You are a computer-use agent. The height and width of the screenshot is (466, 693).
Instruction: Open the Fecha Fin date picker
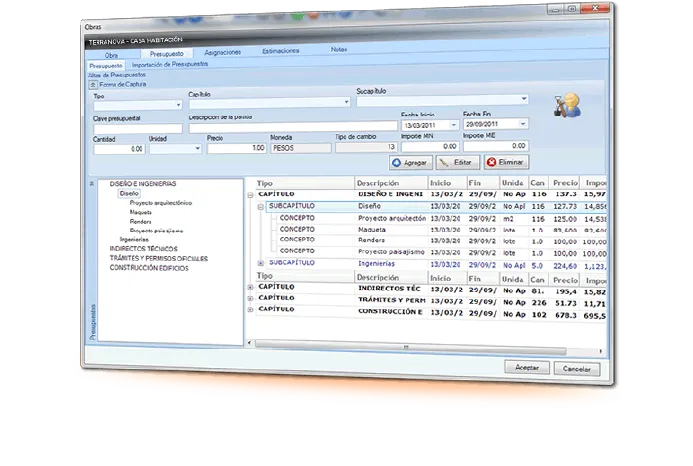(523, 124)
